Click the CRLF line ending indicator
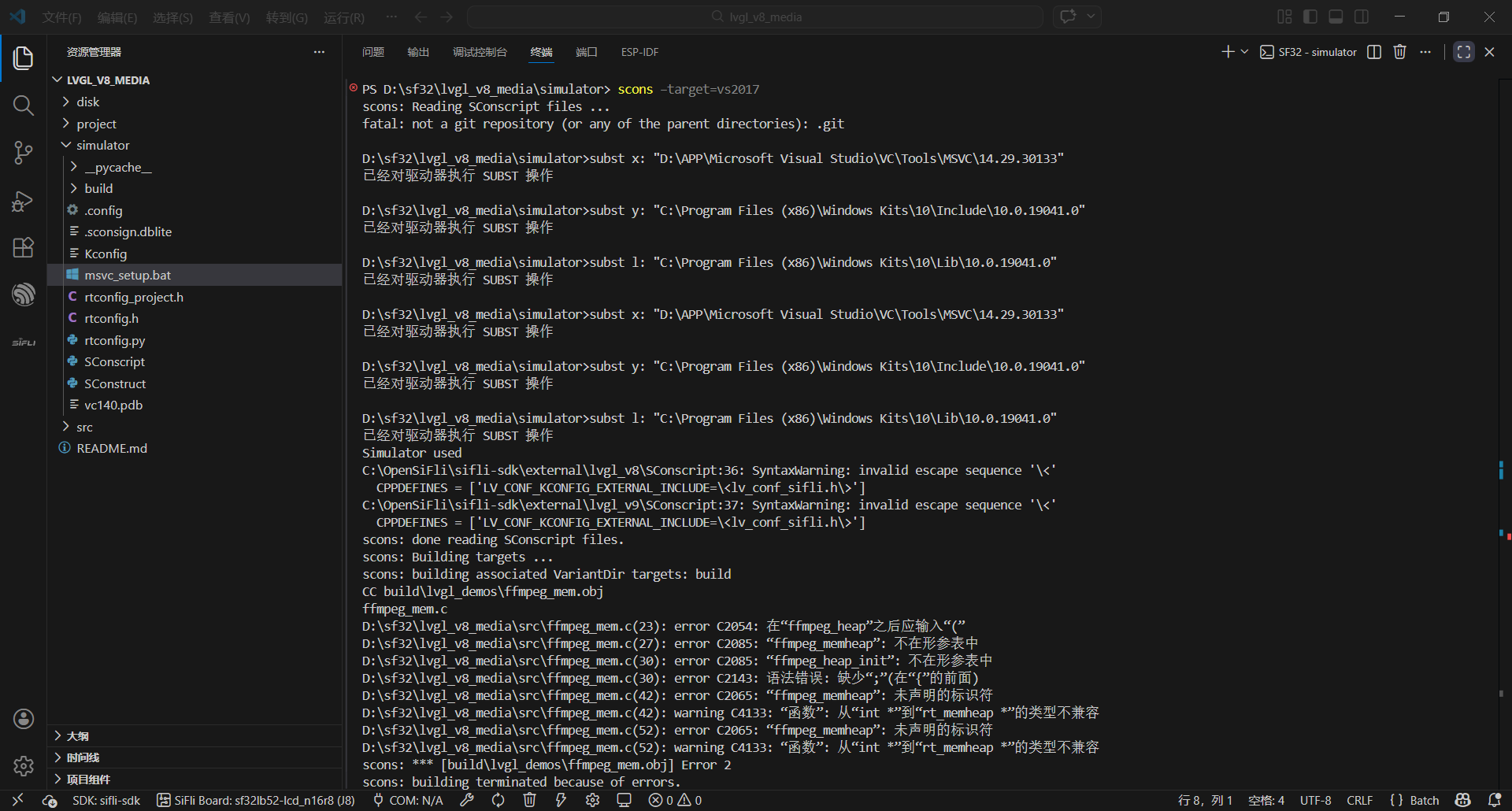 1359,800
